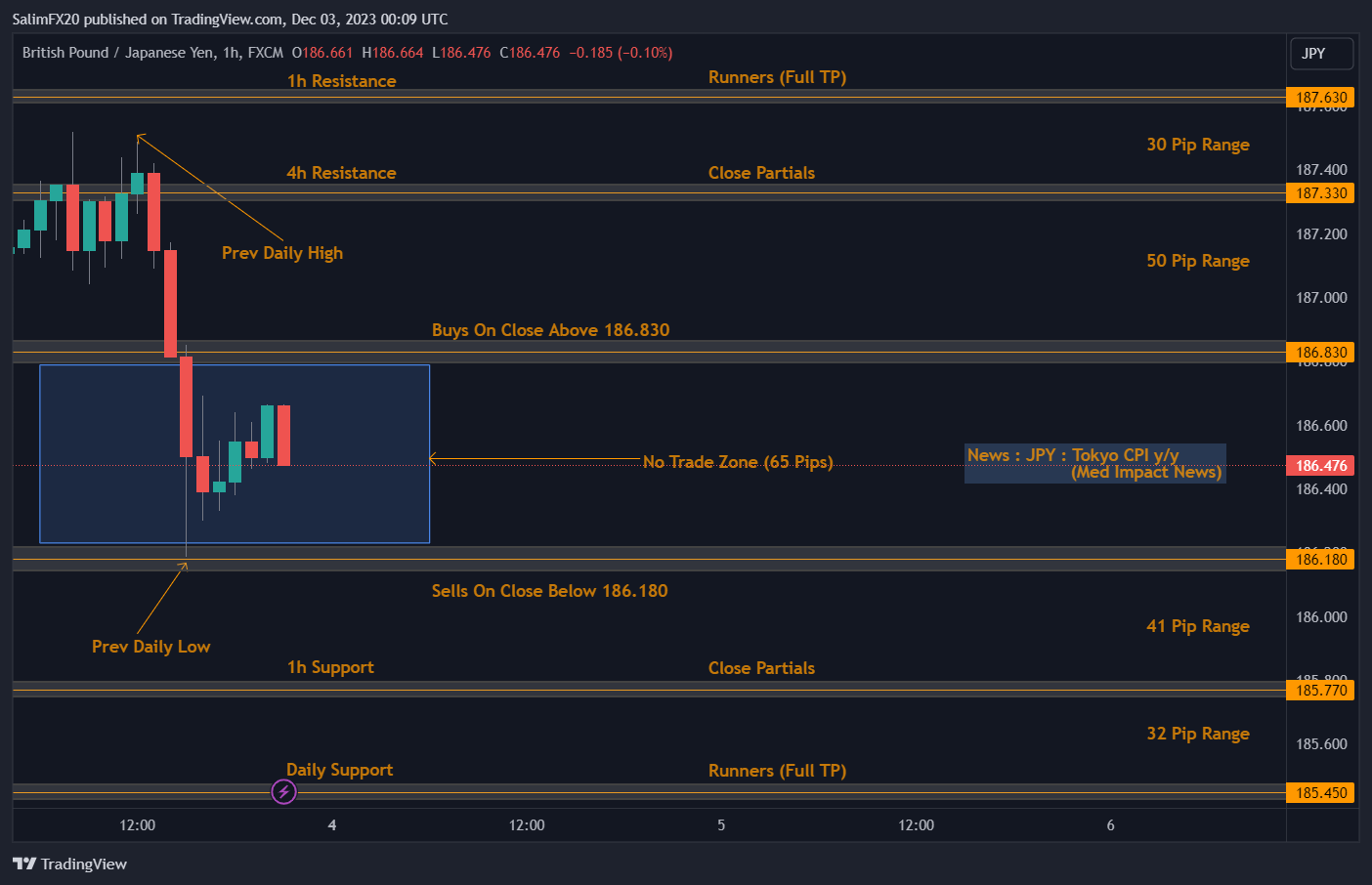Screen dimensions: 1372x885
Task: Click the 186.830 price level label
Action: tap(1320, 353)
